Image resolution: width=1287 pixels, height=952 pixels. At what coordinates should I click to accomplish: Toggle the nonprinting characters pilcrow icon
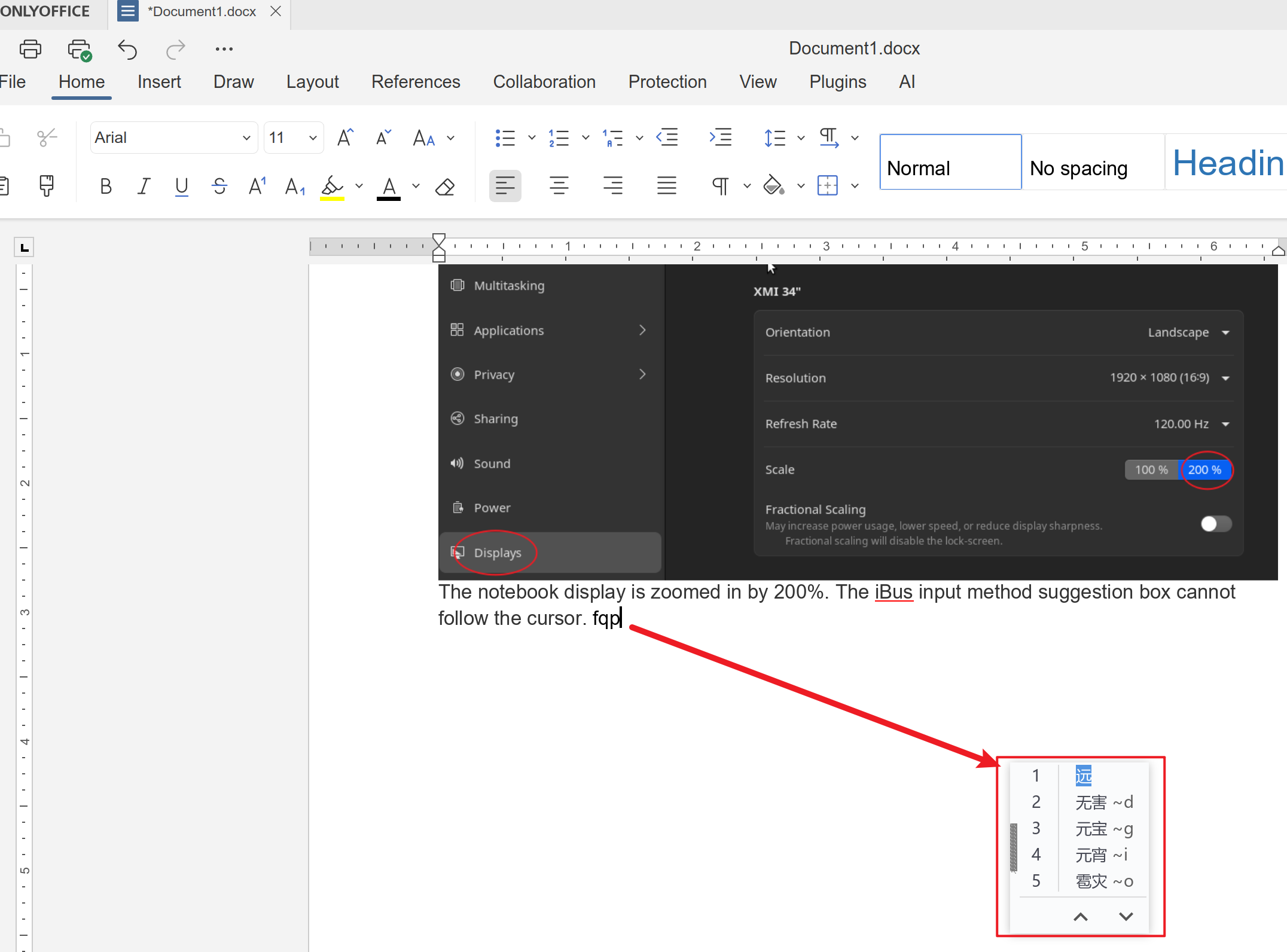[x=721, y=186]
